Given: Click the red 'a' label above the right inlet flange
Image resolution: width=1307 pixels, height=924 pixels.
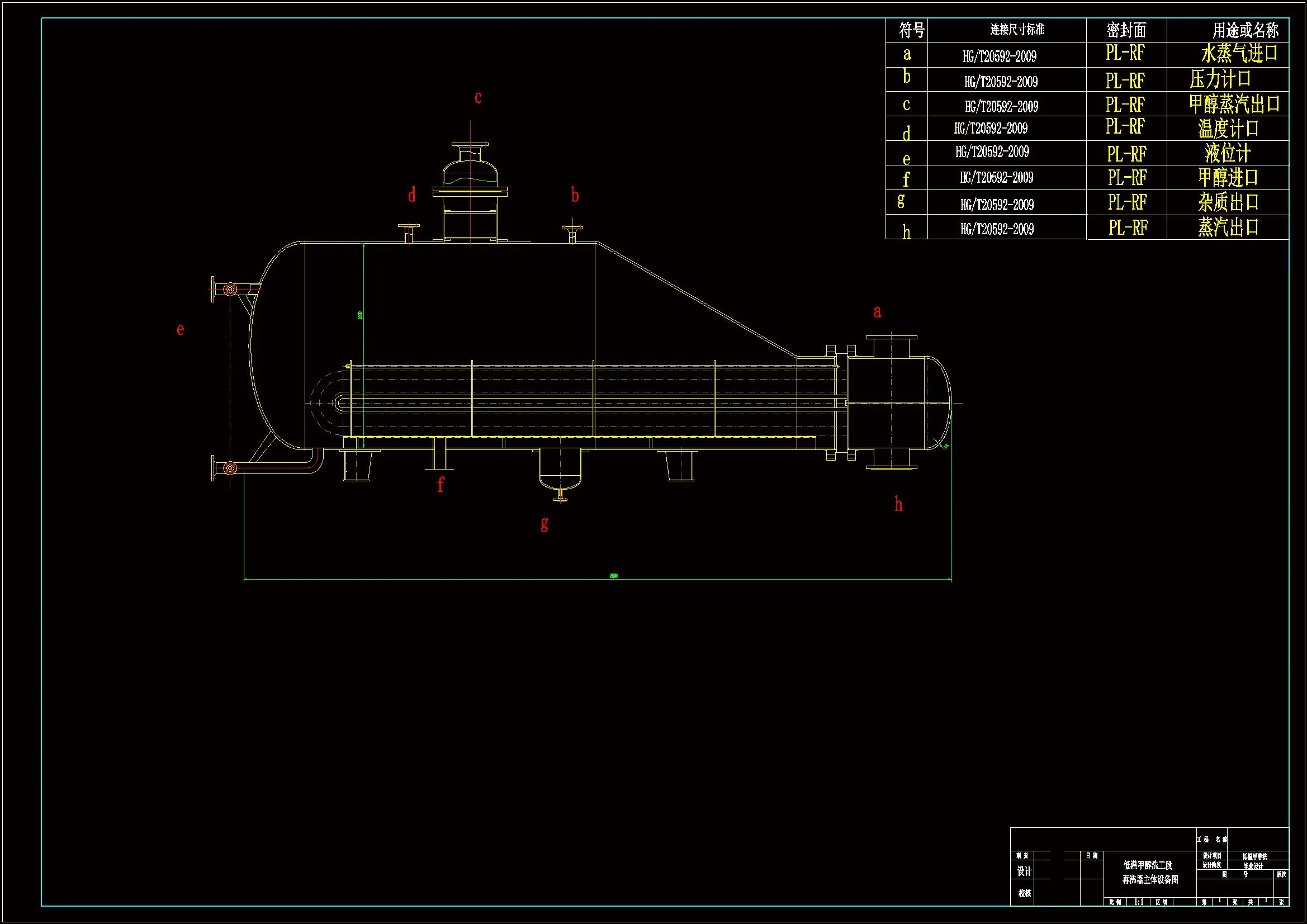Looking at the screenshot, I should click(877, 311).
